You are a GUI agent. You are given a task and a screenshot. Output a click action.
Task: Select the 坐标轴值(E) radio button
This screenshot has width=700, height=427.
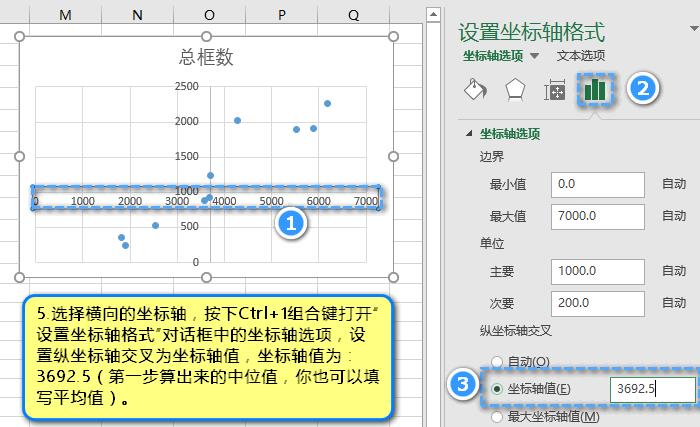pos(497,389)
